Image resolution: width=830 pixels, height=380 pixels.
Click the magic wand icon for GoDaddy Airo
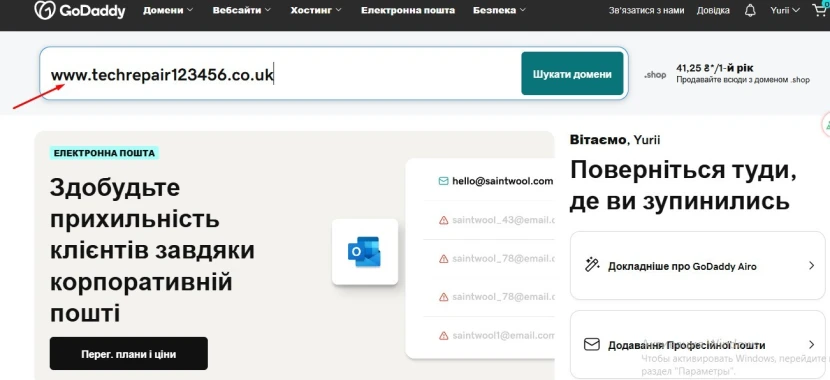(x=592, y=265)
